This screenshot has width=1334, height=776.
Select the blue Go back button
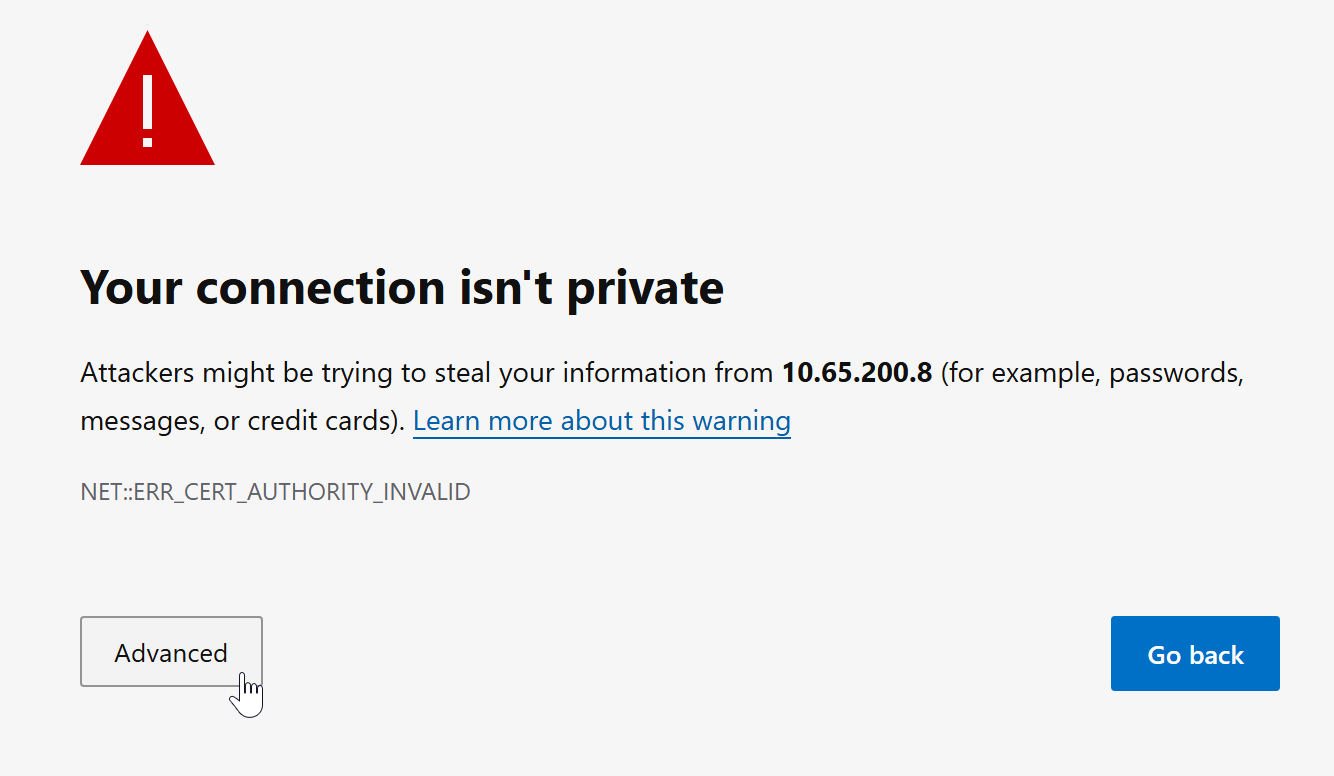(x=1195, y=654)
